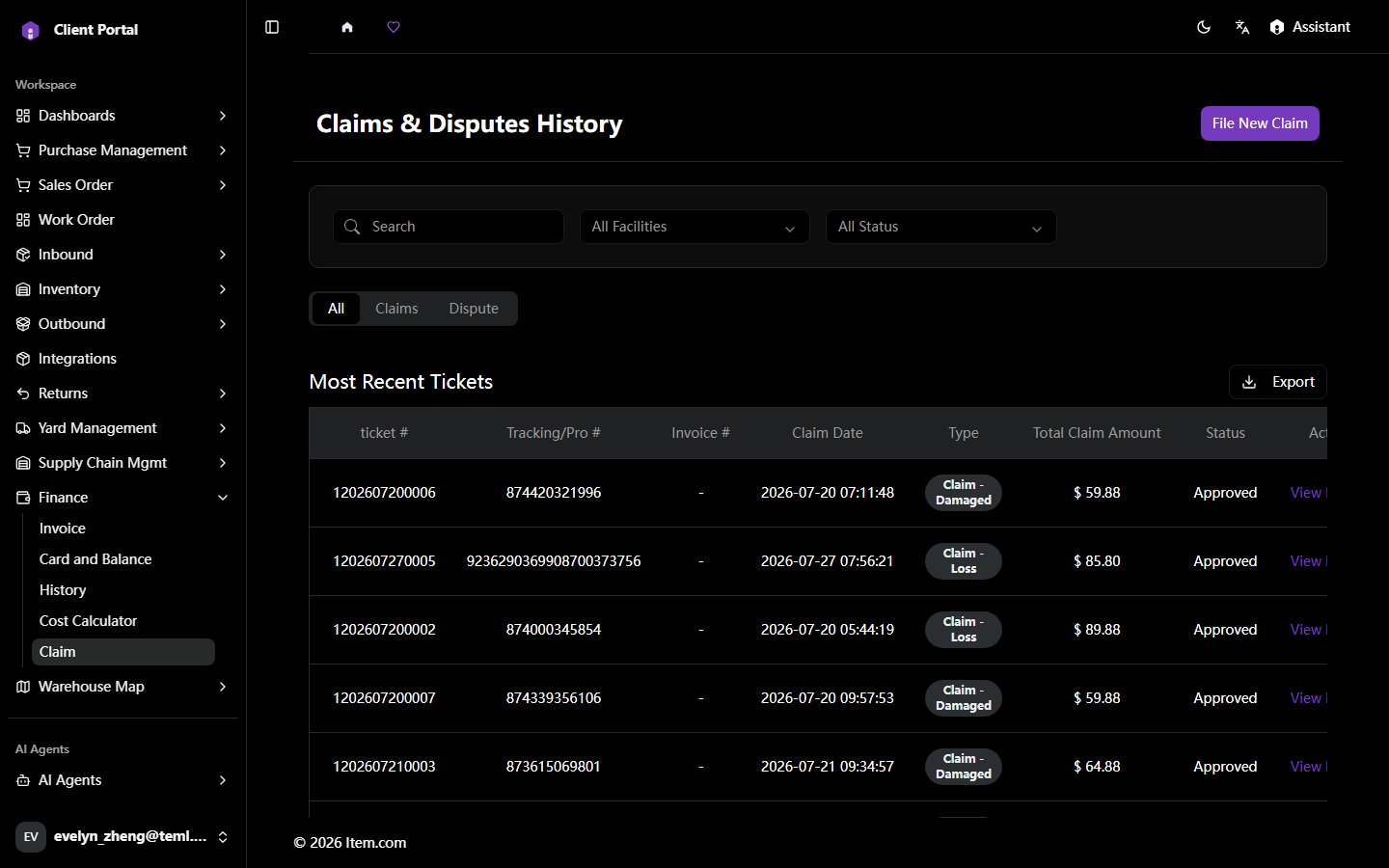Expand the Inbound menu
This screenshot has width=1389, height=868.
(123, 255)
